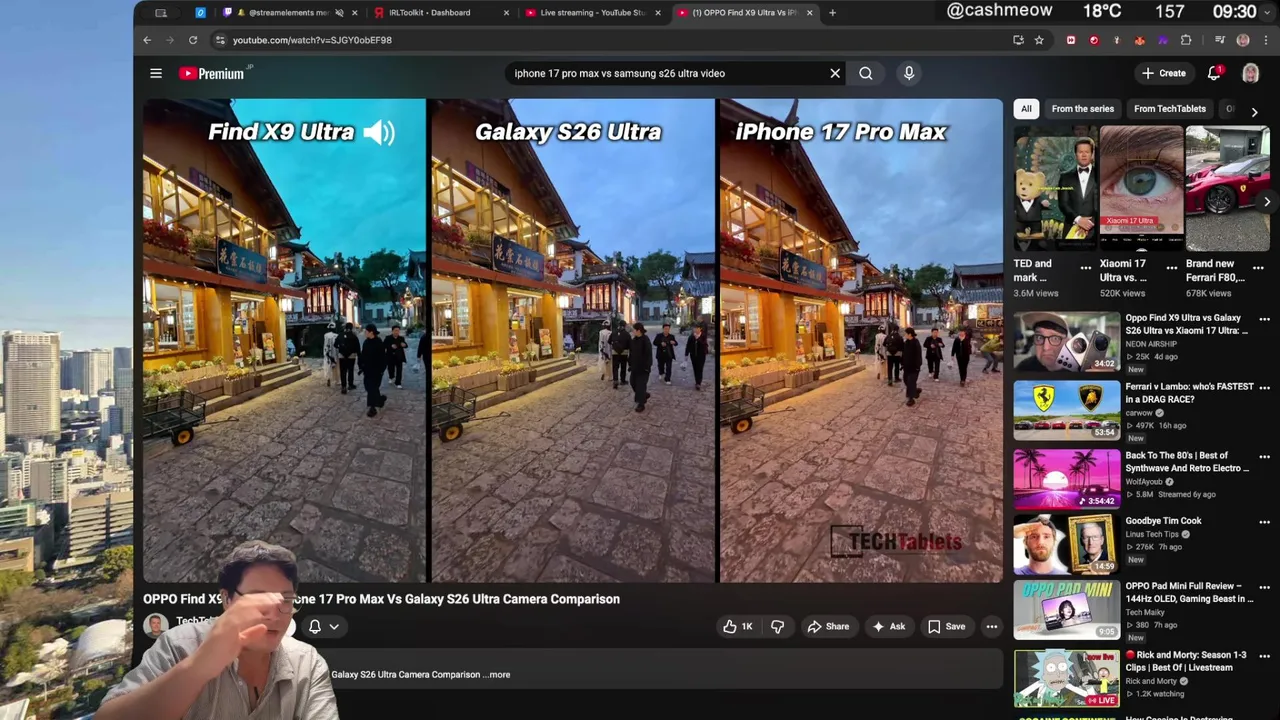Open more actions menu beside Save
Viewport: 1280px width, 720px height.
click(x=992, y=627)
